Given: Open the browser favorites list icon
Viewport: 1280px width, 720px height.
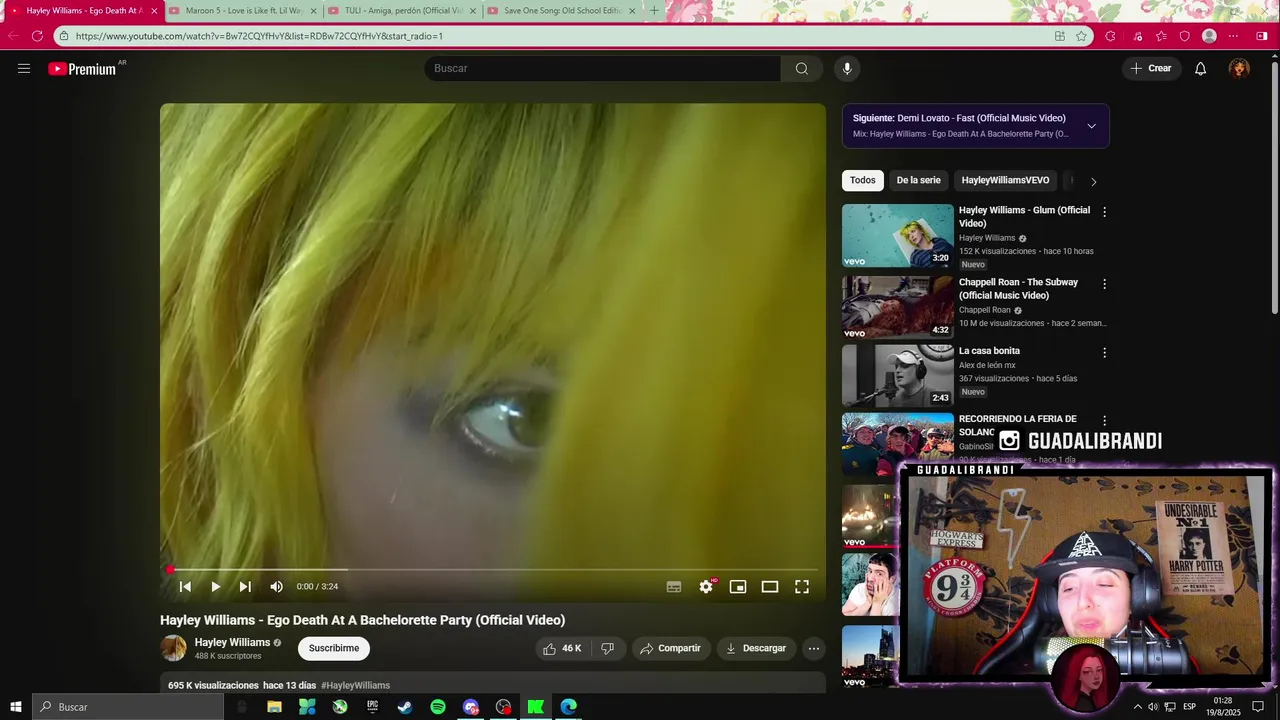Looking at the screenshot, I should 1161,36.
